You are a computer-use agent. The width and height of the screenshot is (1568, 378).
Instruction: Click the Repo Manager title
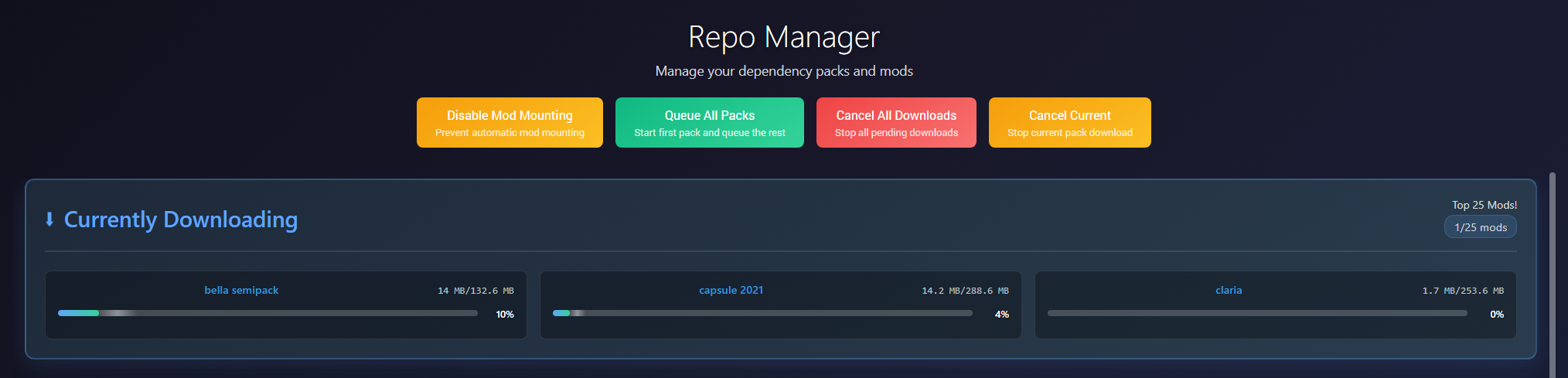point(783,37)
